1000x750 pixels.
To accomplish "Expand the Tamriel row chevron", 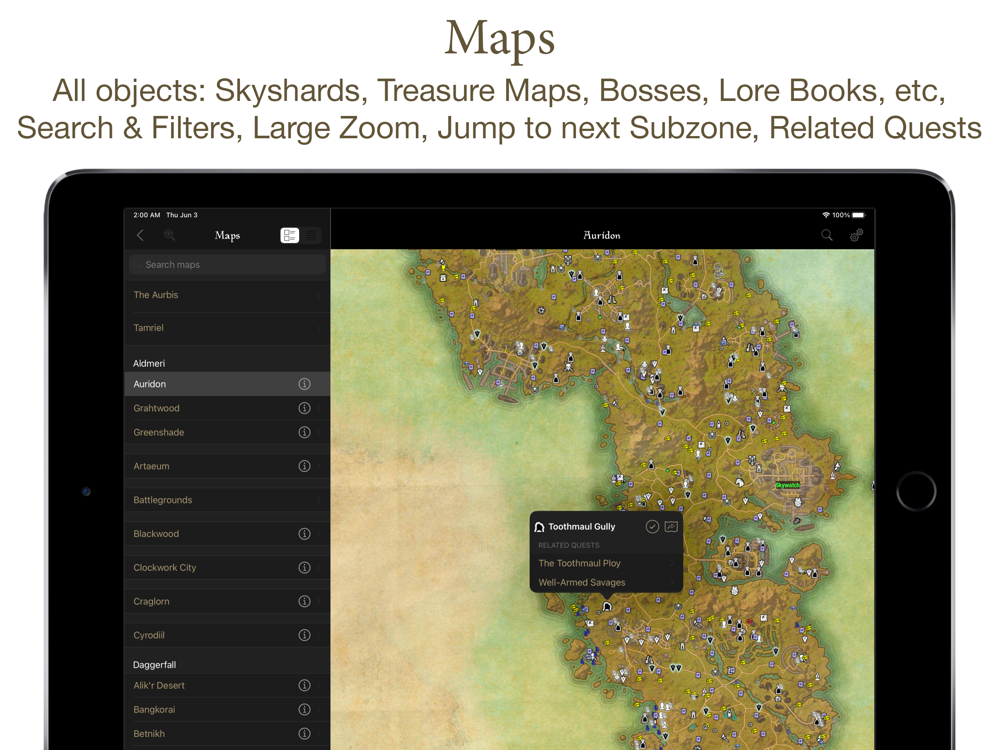I will [319, 328].
